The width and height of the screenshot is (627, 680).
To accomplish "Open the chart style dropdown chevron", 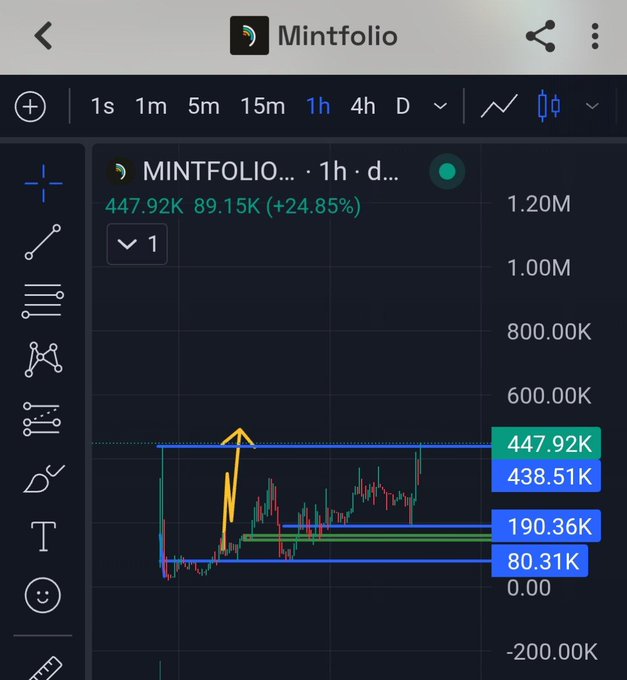I will click(x=592, y=106).
